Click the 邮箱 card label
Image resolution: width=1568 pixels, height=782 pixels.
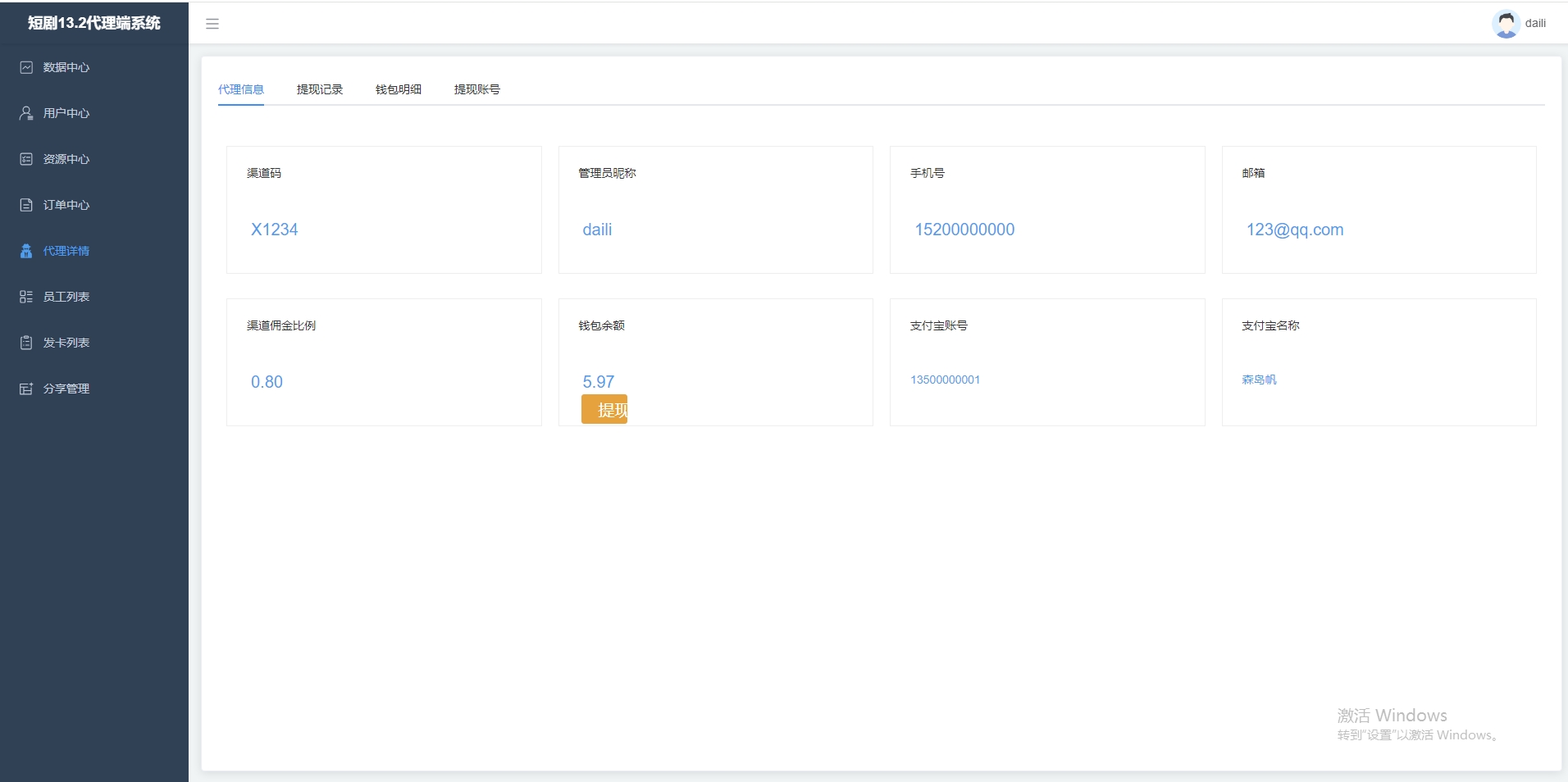(x=1253, y=173)
